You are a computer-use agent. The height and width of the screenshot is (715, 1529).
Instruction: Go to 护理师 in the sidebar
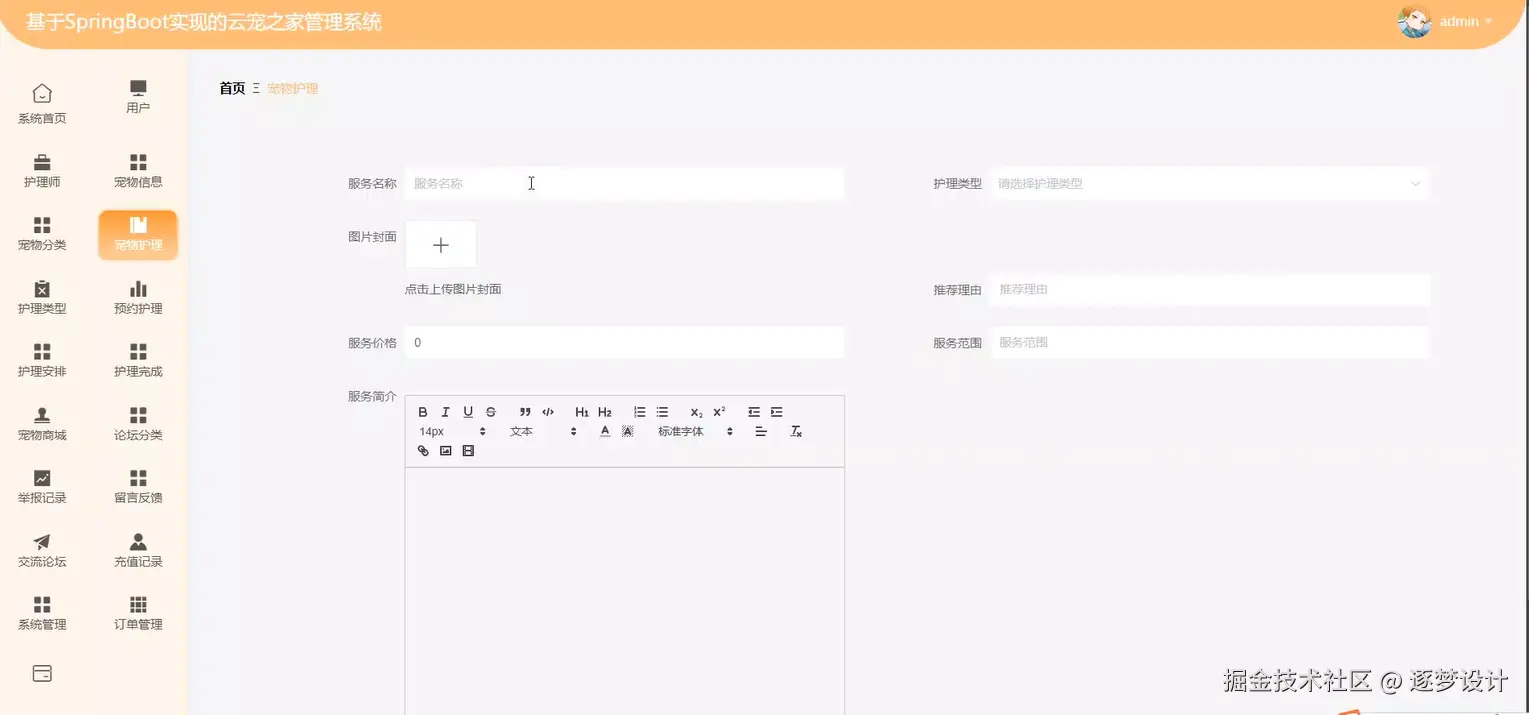[42, 171]
